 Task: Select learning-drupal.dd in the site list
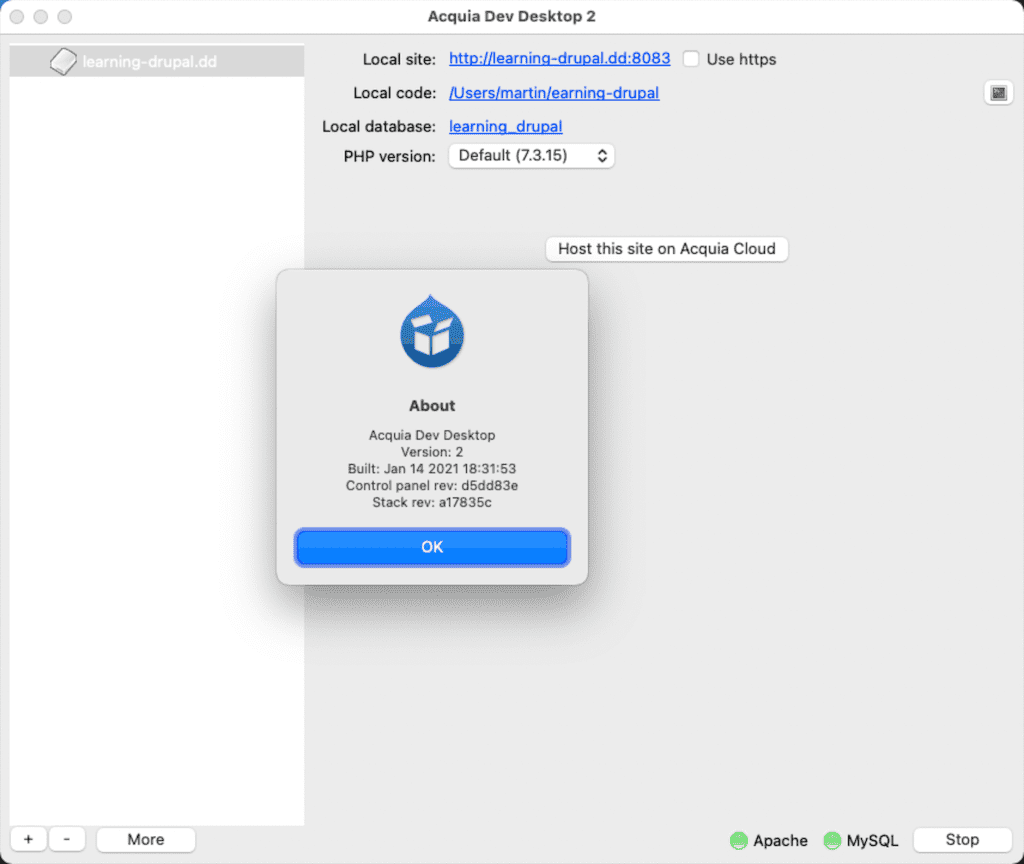tap(150, 60)
